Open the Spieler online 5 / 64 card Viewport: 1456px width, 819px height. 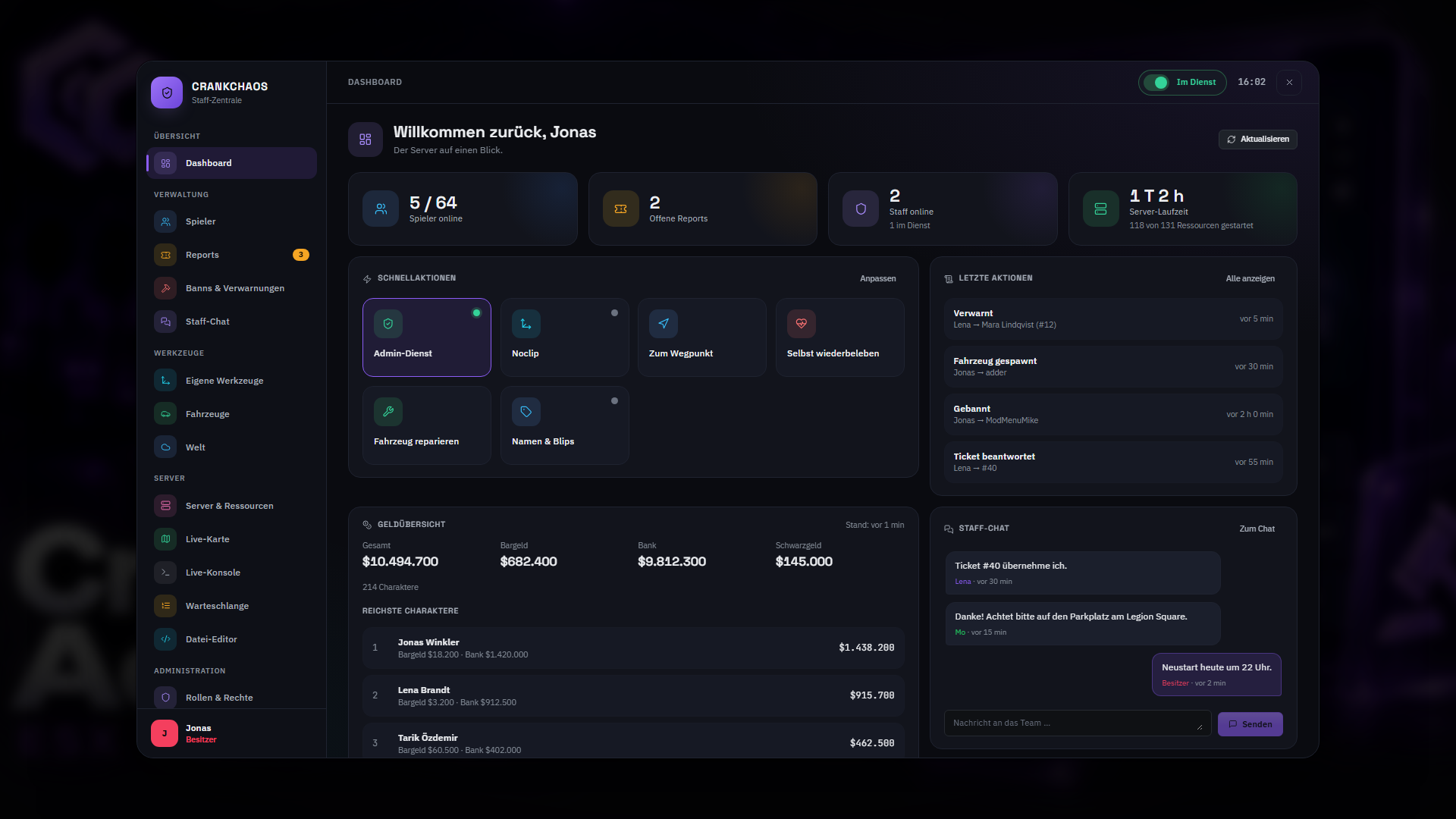tap(463, 209)
